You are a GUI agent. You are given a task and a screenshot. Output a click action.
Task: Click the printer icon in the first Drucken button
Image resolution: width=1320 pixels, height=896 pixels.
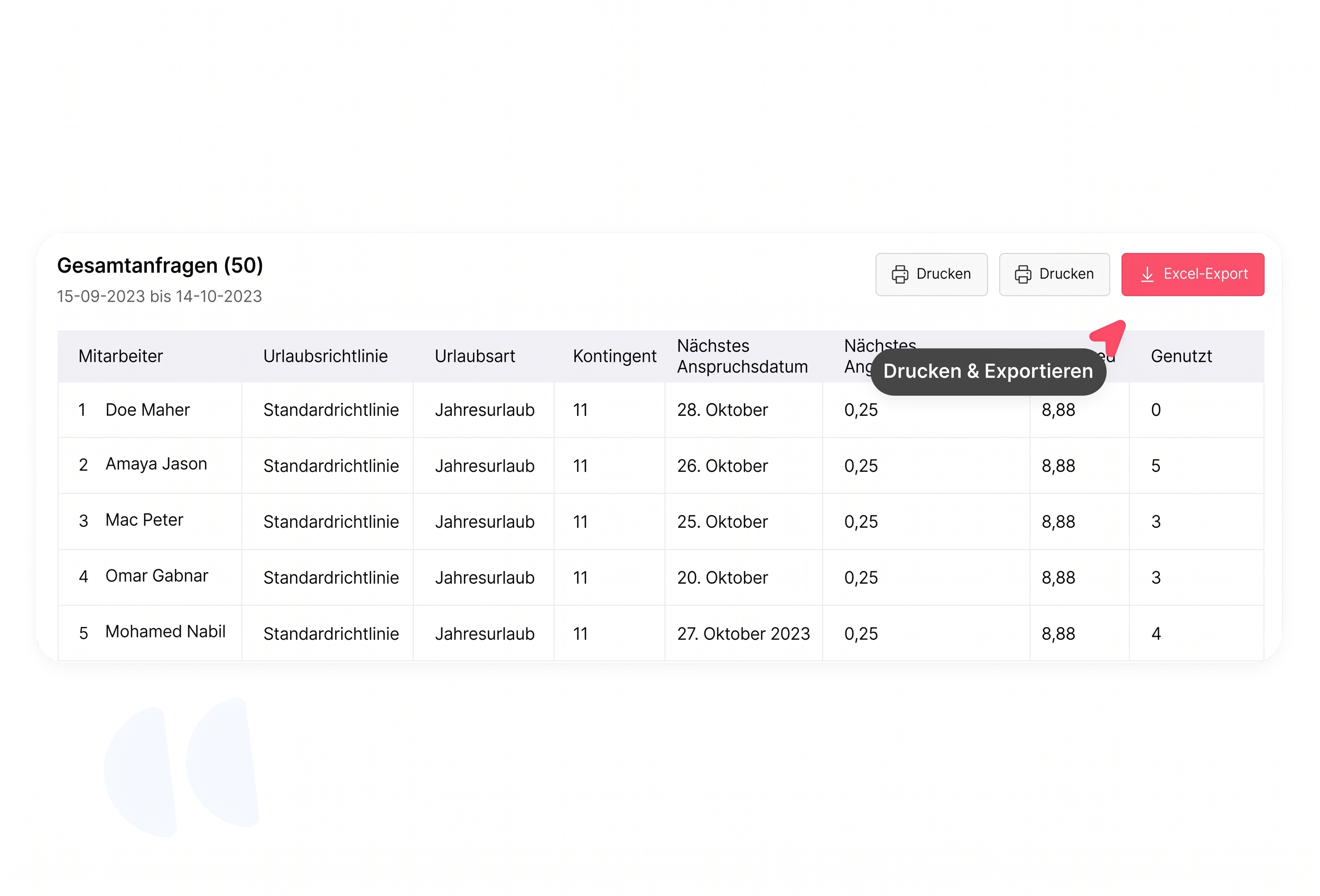tap(900, 274)
